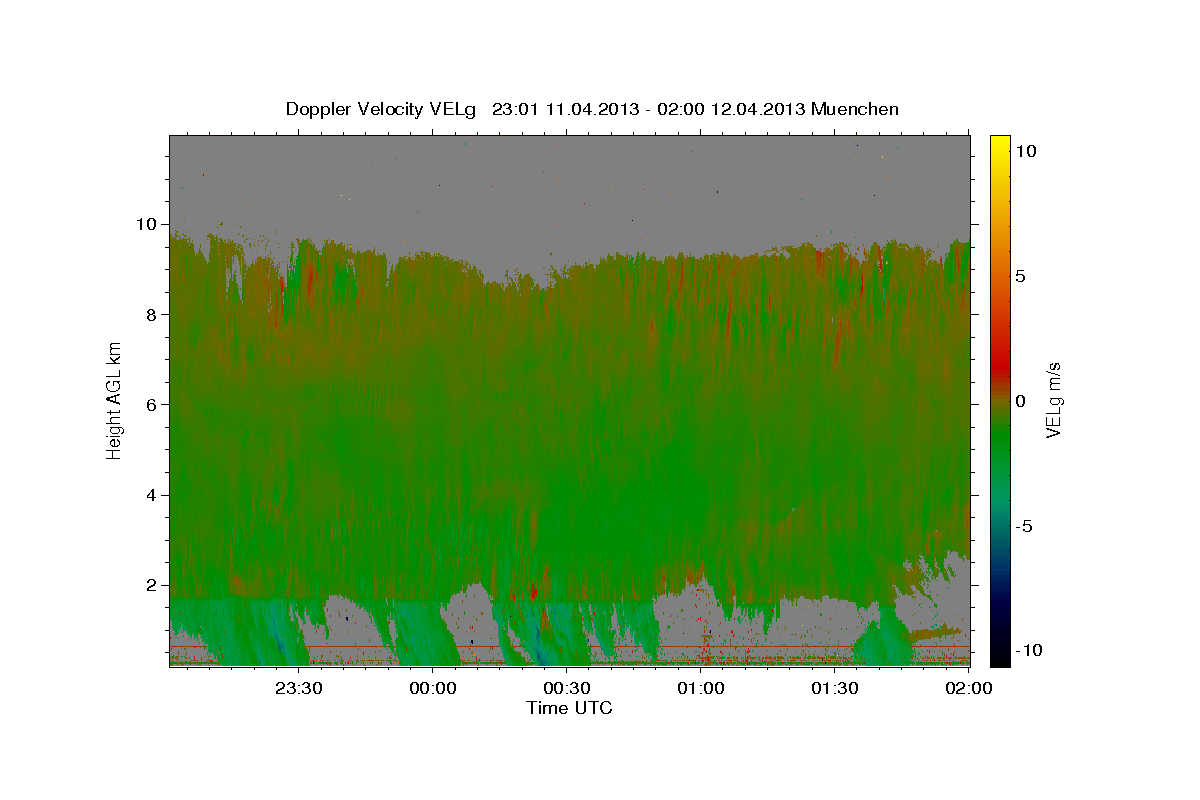1200x800 pixels.
Task: Click the black bottom of the colorbar
Action: (1000, 655)
